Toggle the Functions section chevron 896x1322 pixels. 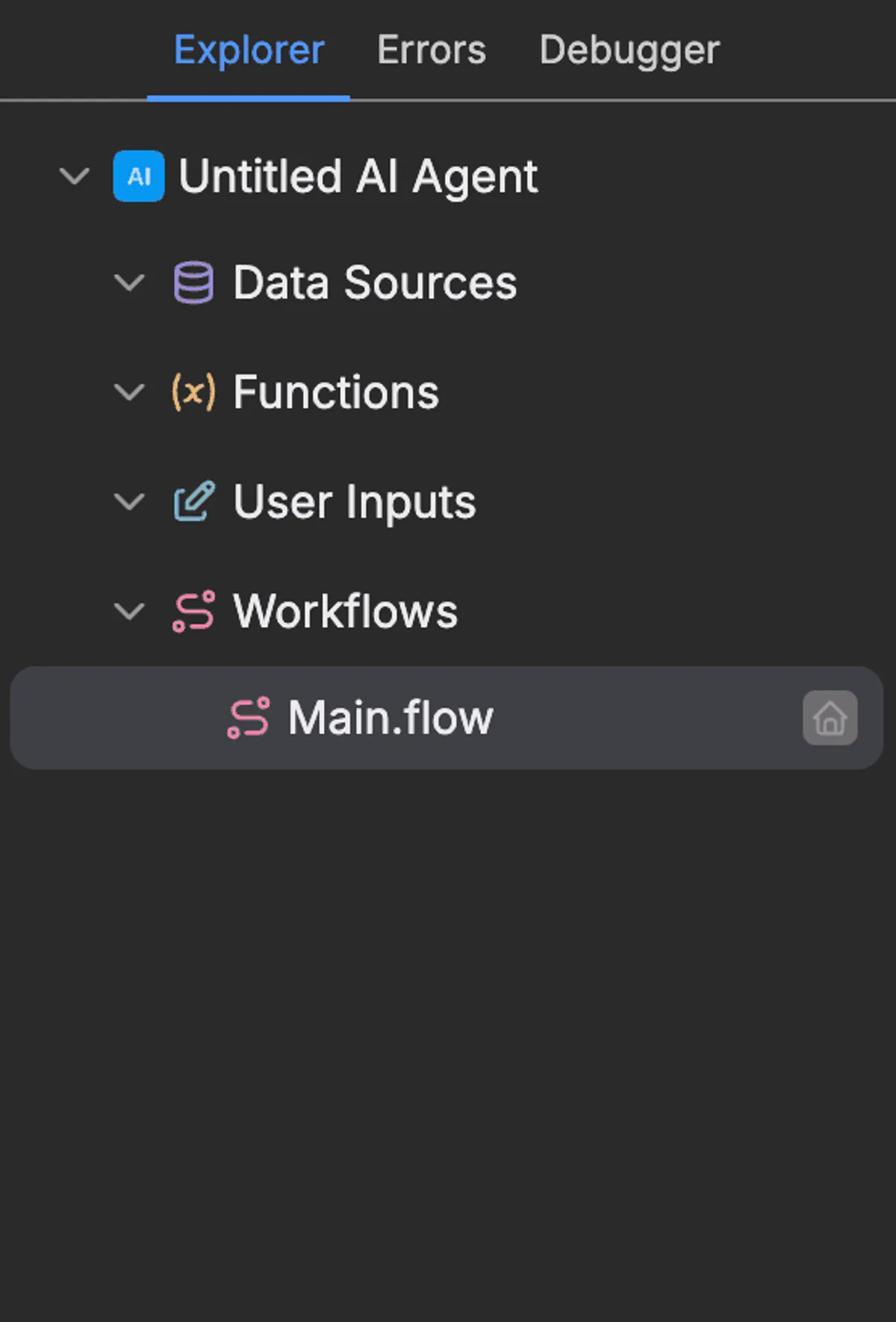coord(129,391)
